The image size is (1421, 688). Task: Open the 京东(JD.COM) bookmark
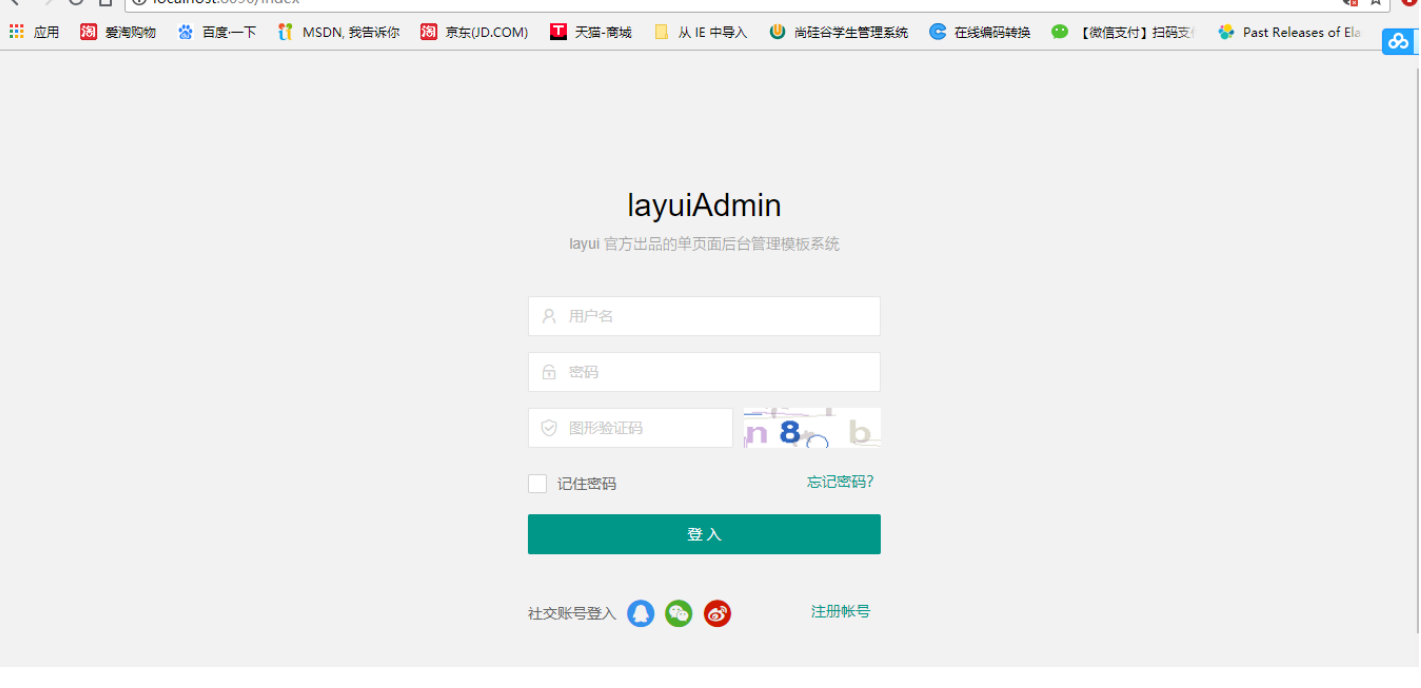coord(474,32)
